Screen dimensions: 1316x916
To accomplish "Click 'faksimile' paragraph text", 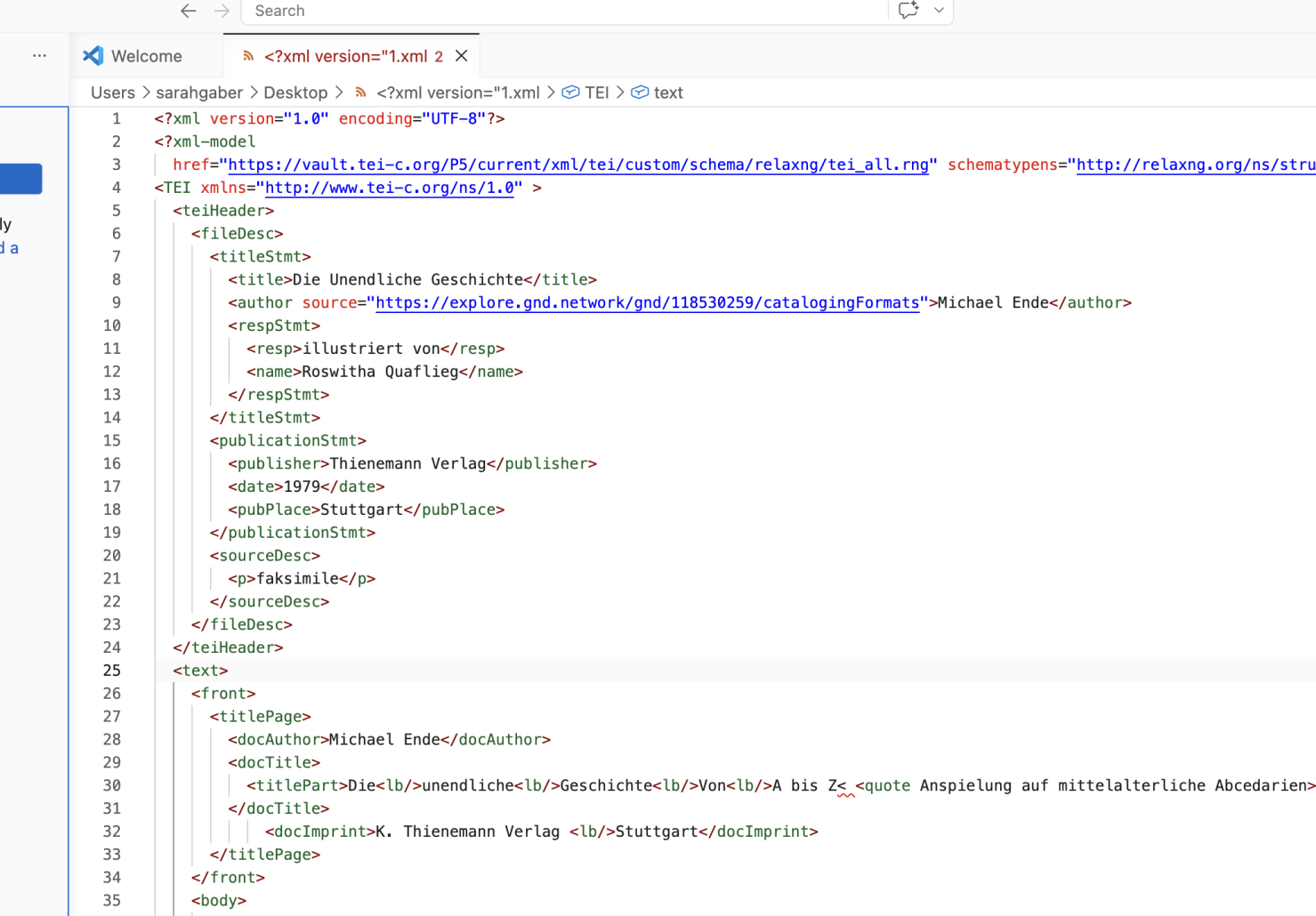I will click(x=297, y=578).
